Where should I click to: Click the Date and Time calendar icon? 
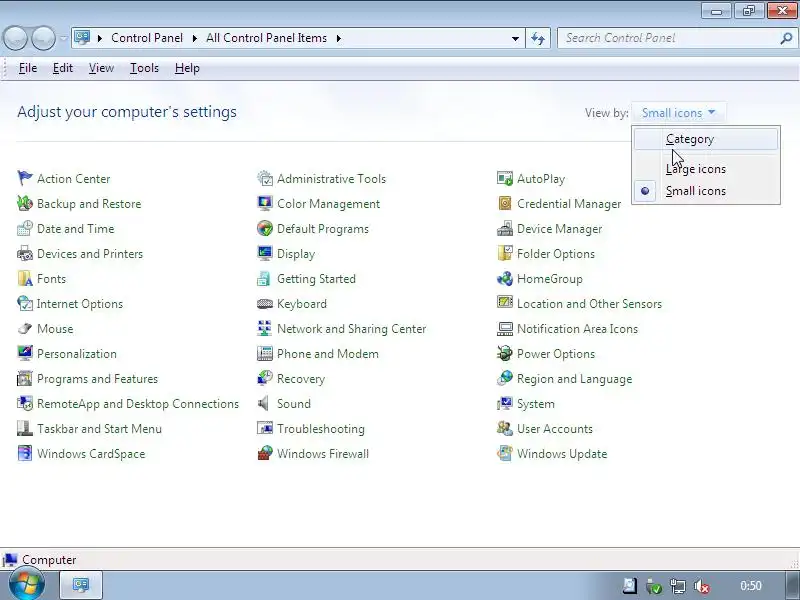tap(24, 228)
